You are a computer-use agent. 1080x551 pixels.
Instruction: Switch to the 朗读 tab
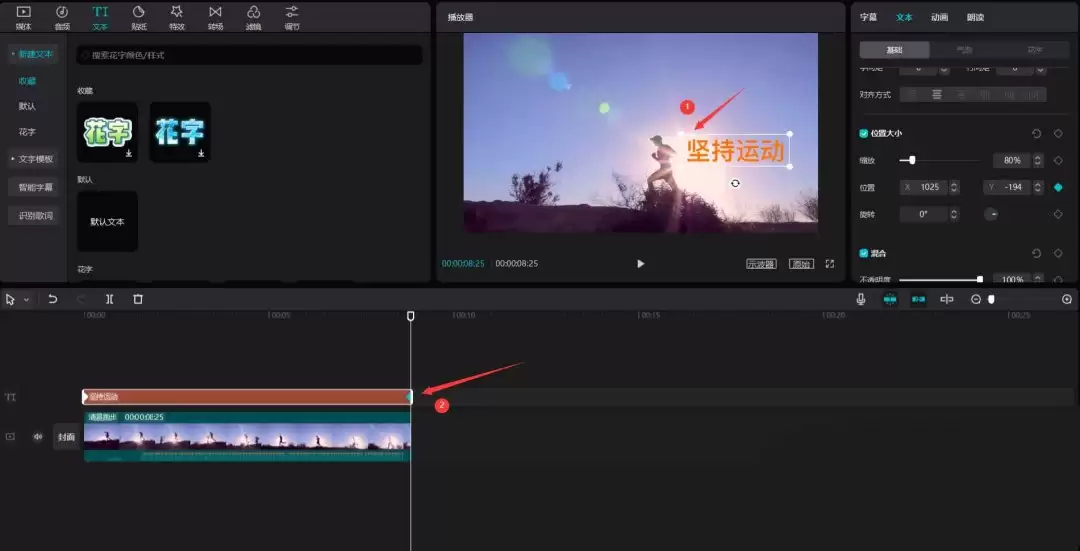[x=974, y=17]
